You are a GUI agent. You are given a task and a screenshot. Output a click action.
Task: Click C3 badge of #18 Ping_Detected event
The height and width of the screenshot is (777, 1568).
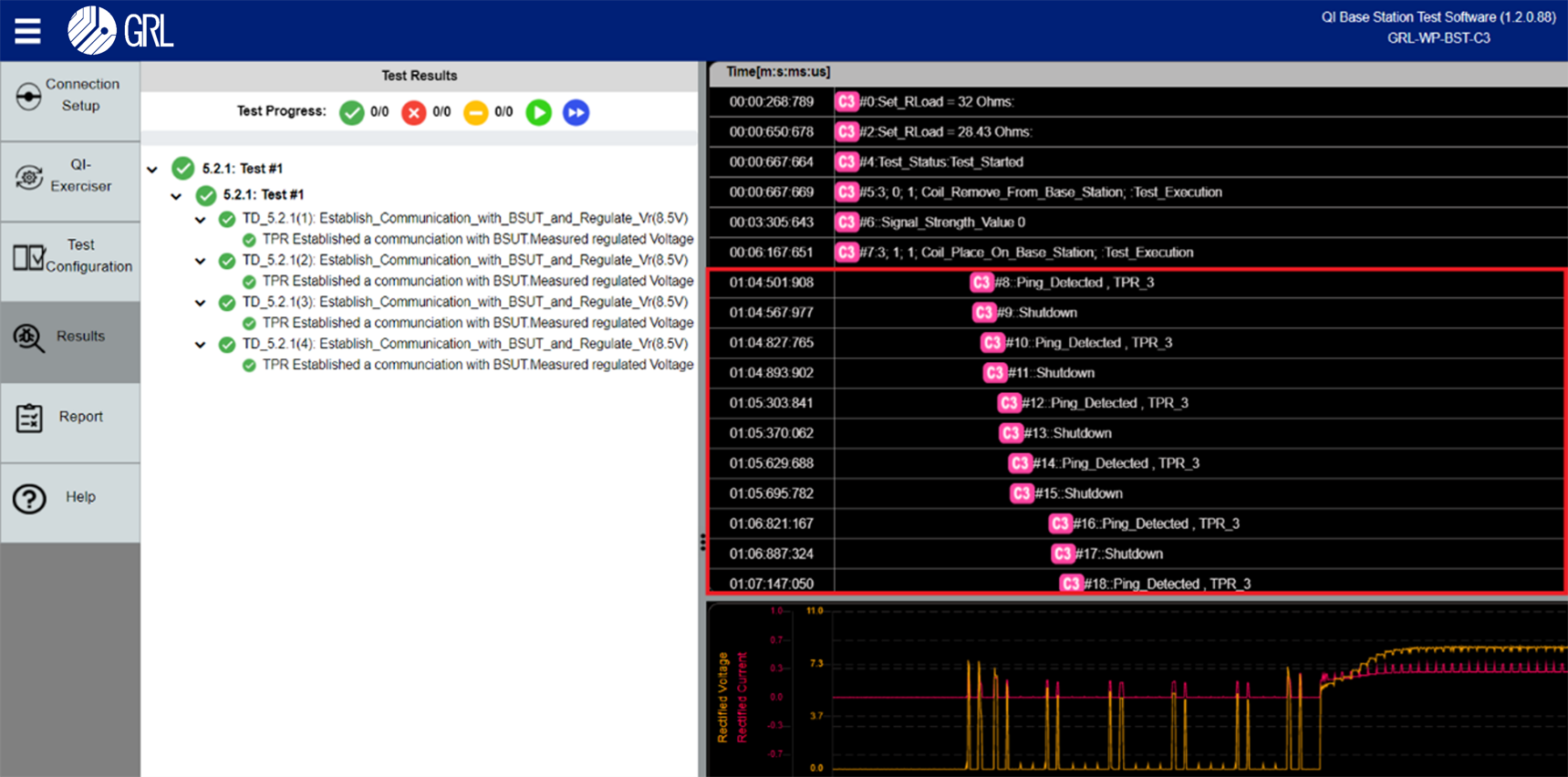(x=1071, y=584)
